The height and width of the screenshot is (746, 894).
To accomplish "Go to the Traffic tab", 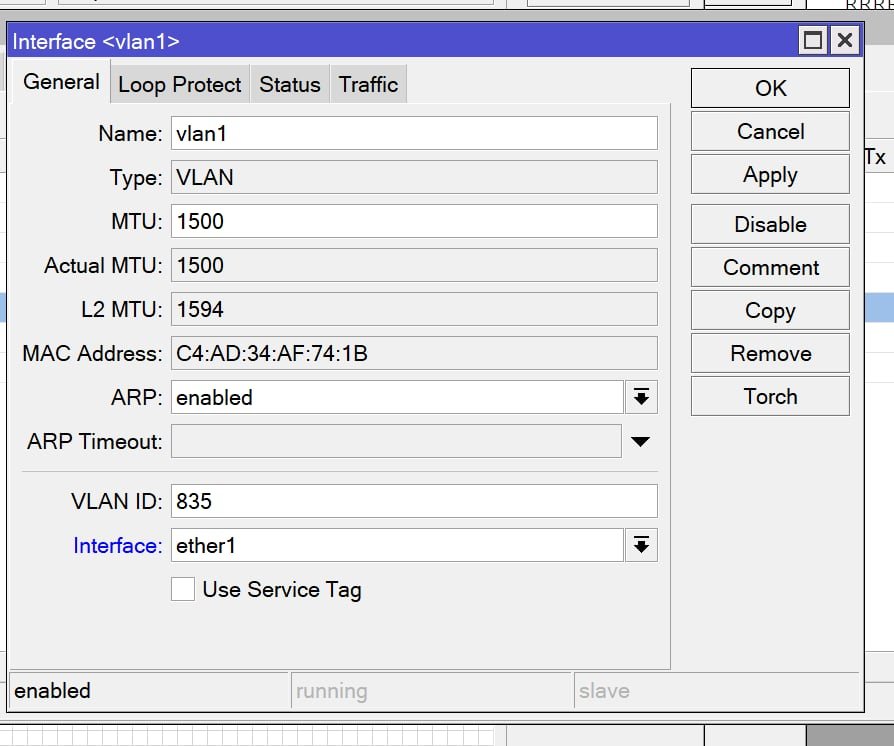I will click(x=368, y=85).
